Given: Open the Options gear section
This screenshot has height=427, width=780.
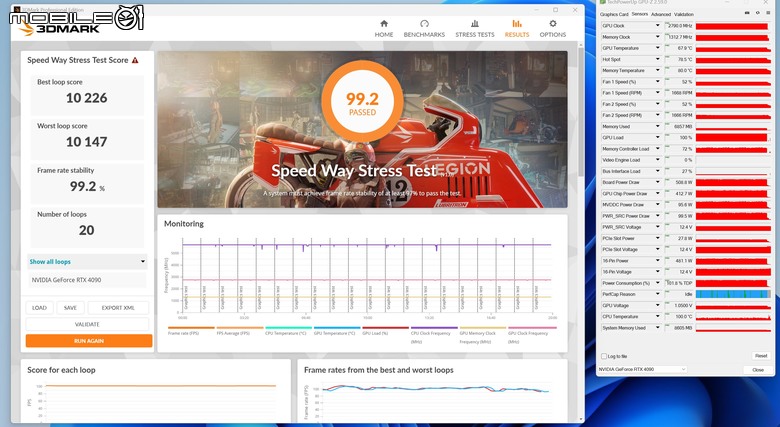Looking at the screenshot, I should click(553, 29).
